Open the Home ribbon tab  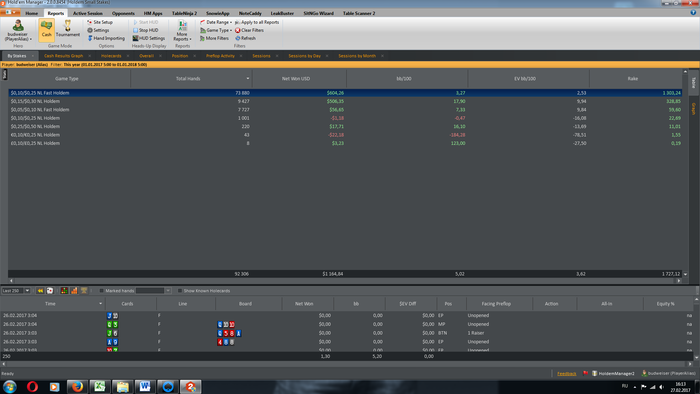pos(32,13)
